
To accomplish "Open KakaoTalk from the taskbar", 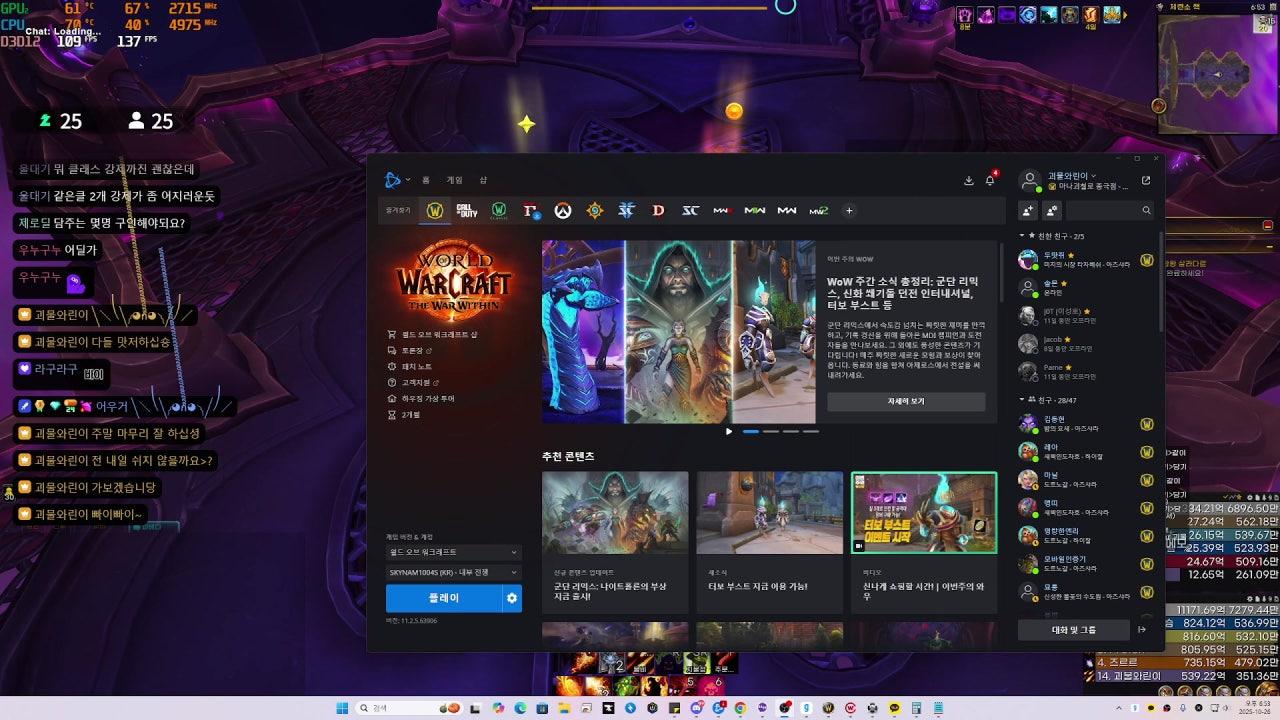I will pyautogui.click(x=894, y=708).
